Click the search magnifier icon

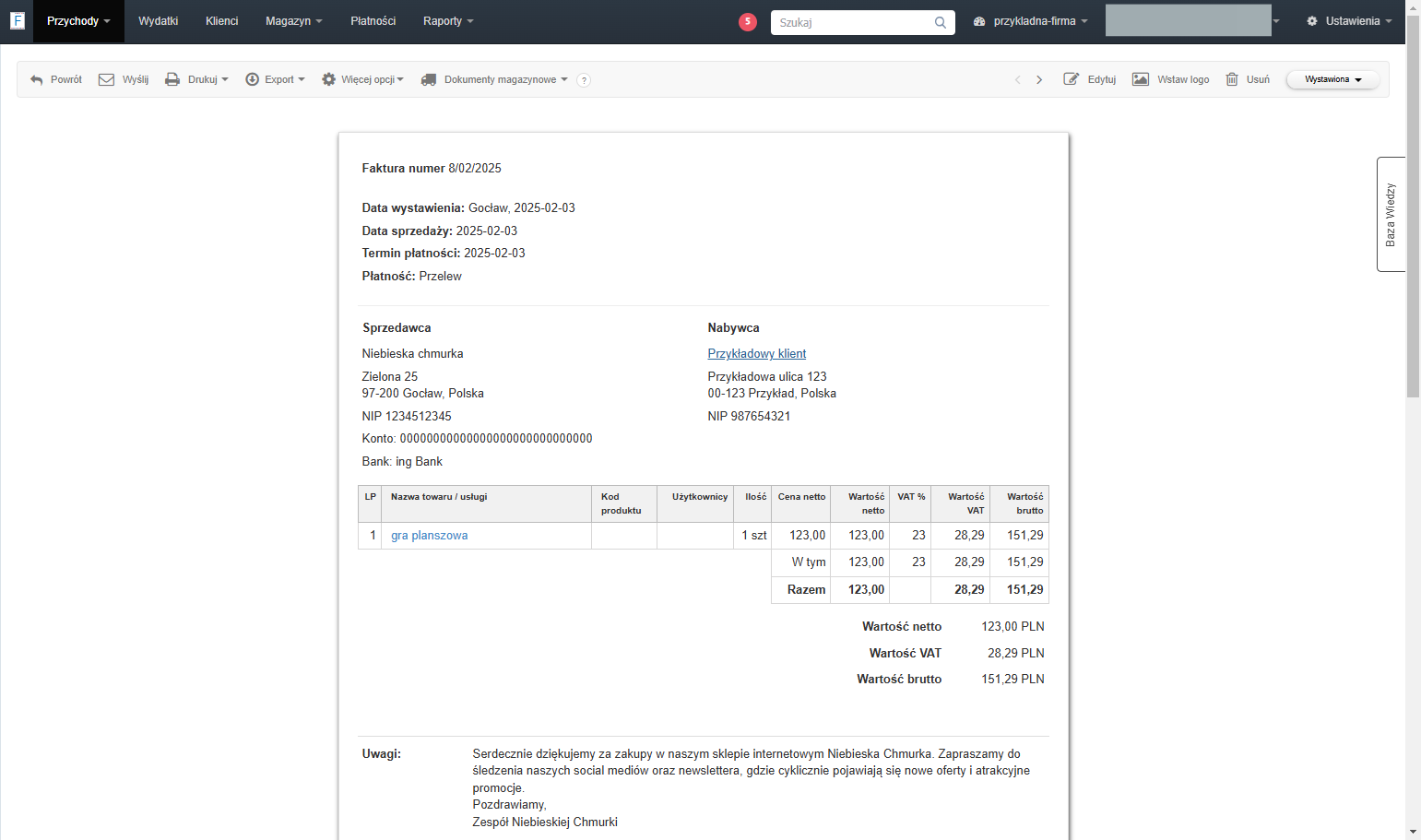[x=941, y=22]
